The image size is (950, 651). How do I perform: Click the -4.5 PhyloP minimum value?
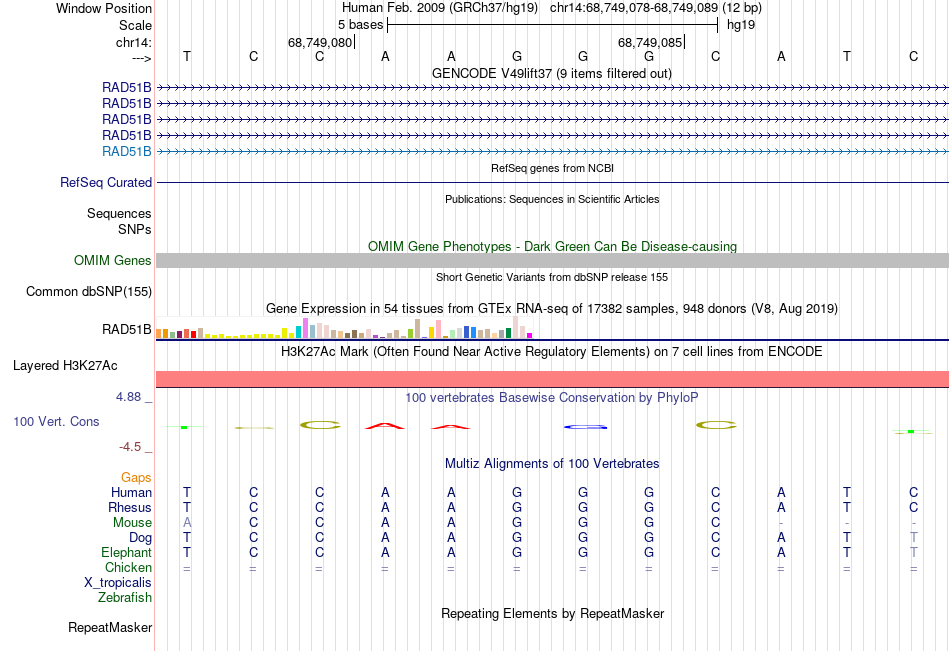coord(130,447)
